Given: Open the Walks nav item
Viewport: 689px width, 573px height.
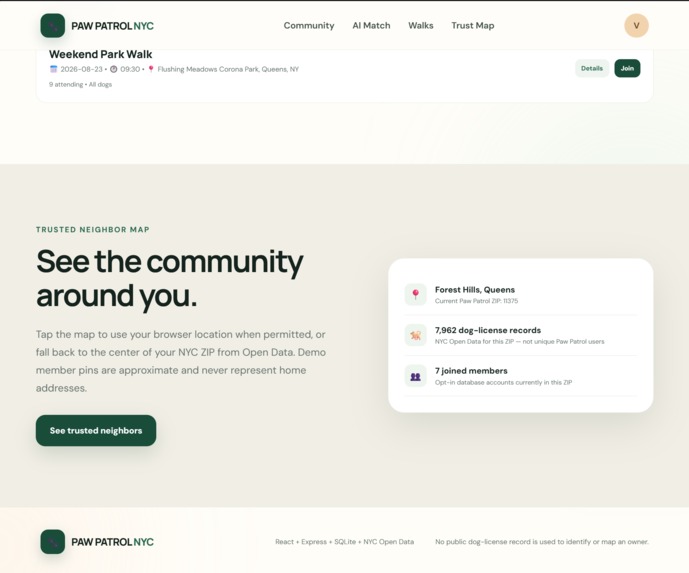Looking at the screenshot, I should [x=421, y=25].
